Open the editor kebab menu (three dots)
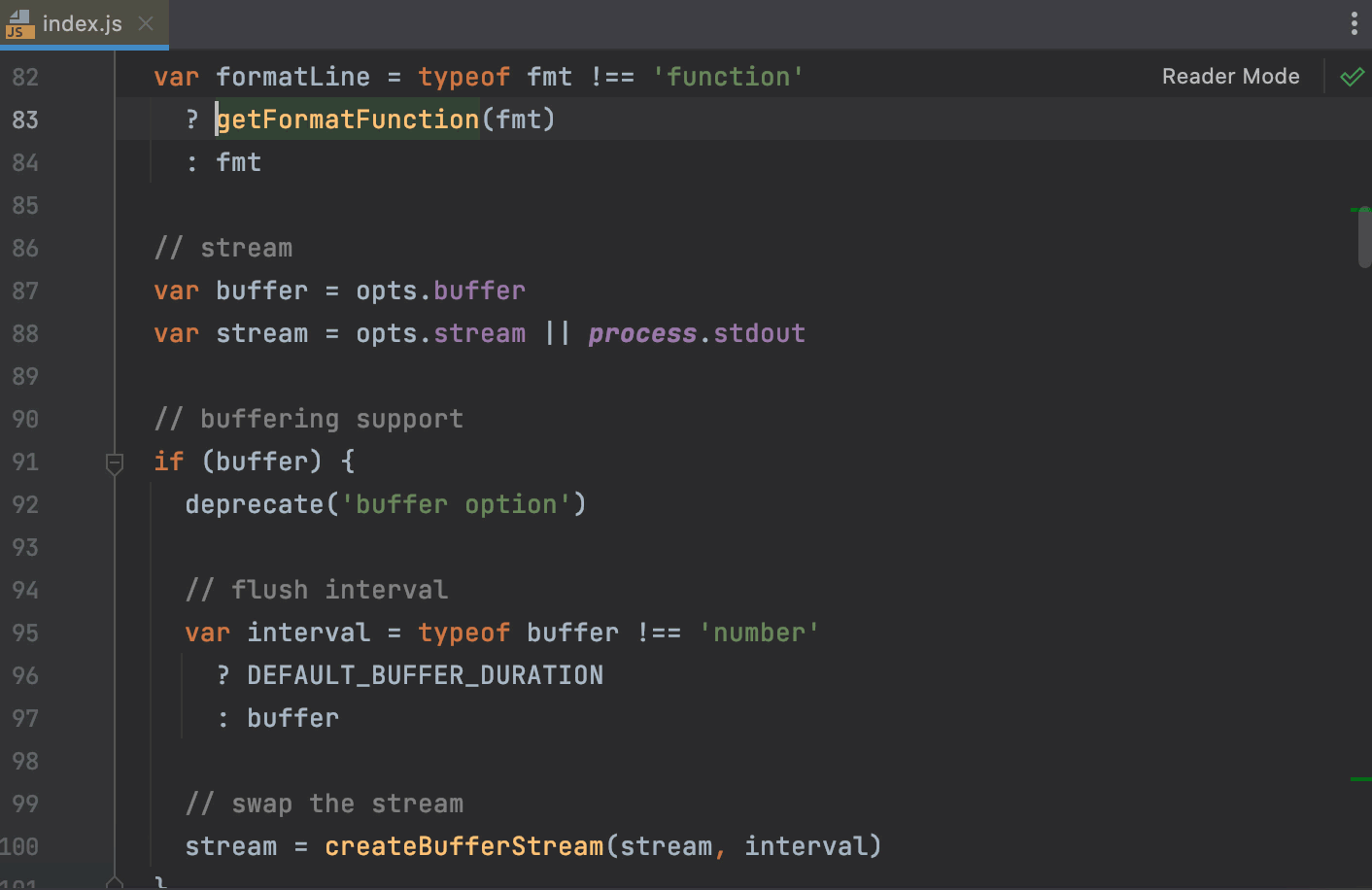This screenshot has height=890, width=1372. click(x=1355, y=23)
